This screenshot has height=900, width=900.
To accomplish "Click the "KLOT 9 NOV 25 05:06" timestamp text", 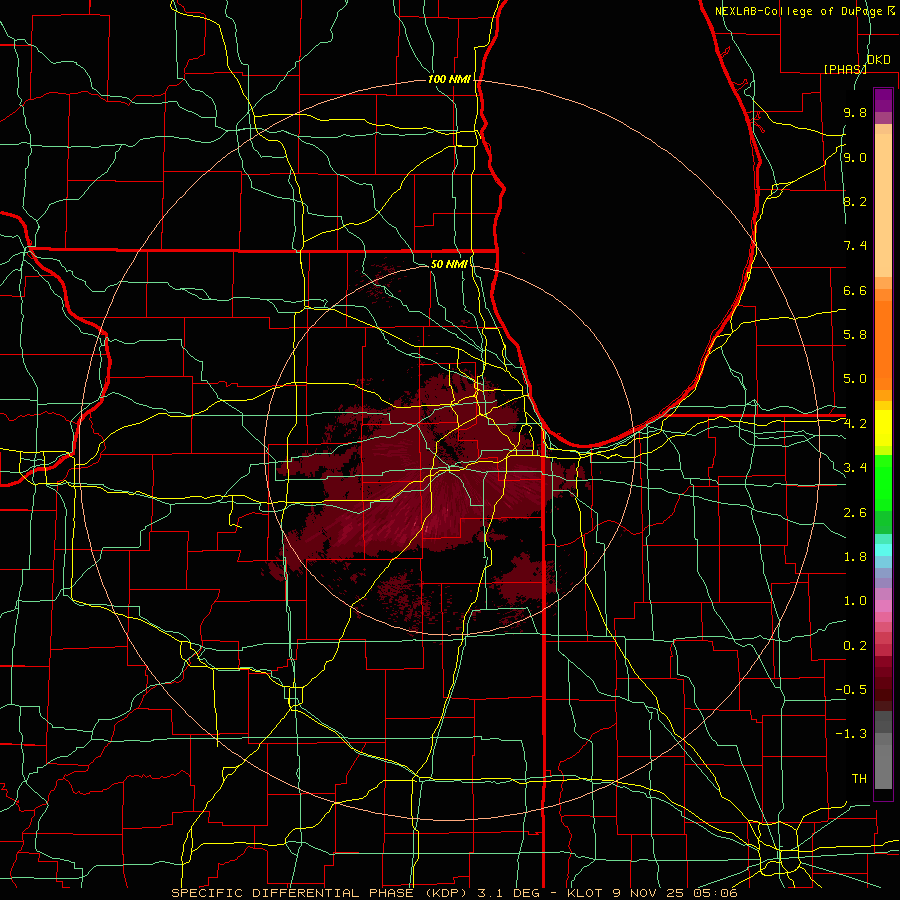I will pos(652,893).
